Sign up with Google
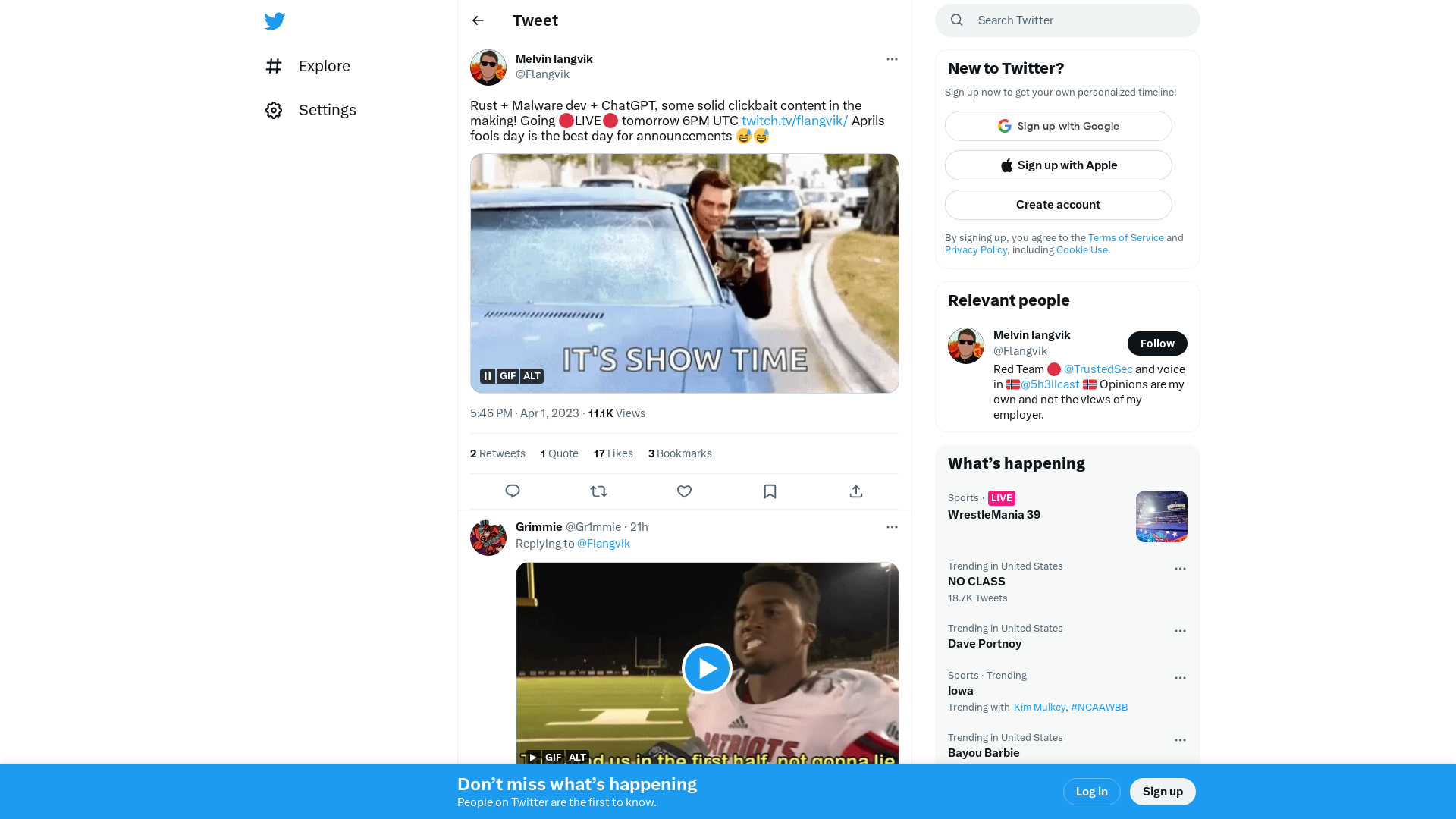This screenshot has height=819, width=1456. tap(1059, 126)
